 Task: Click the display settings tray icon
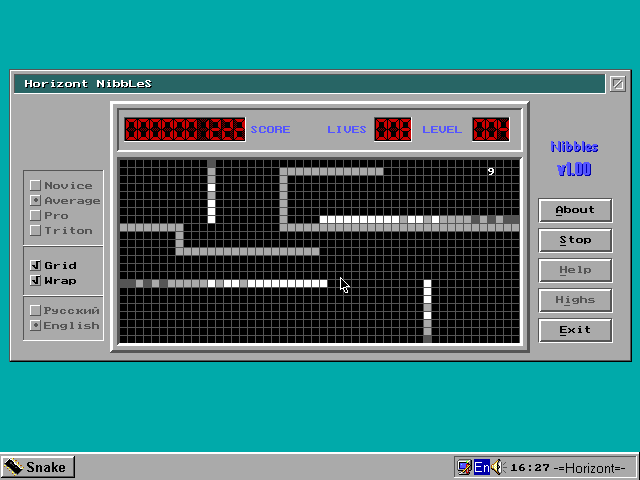click(464, 467)
